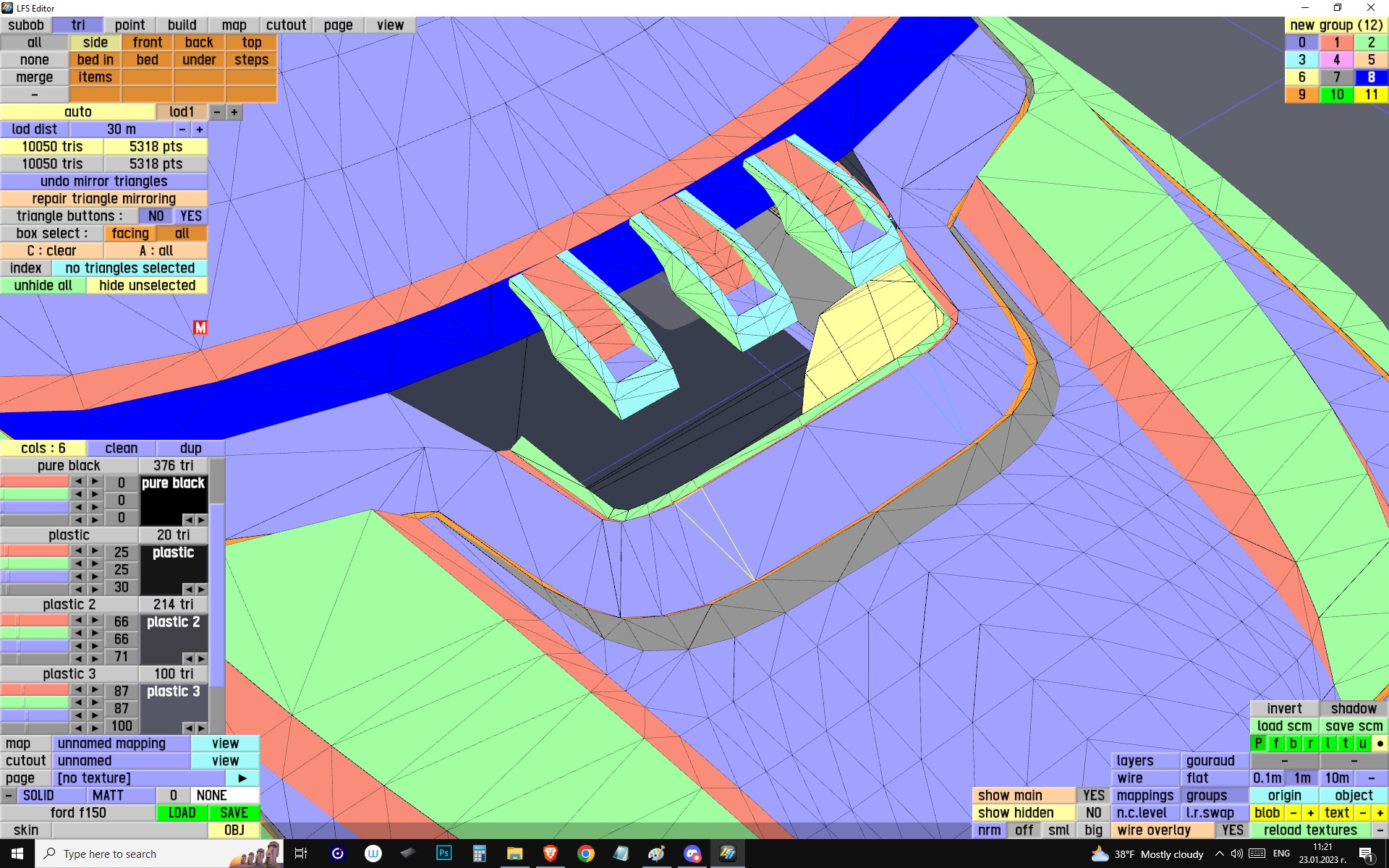Open Photoshop from the taskbar
This screenshot has width=1389, height=868.
pyautogui.click(x=443, y=854)
